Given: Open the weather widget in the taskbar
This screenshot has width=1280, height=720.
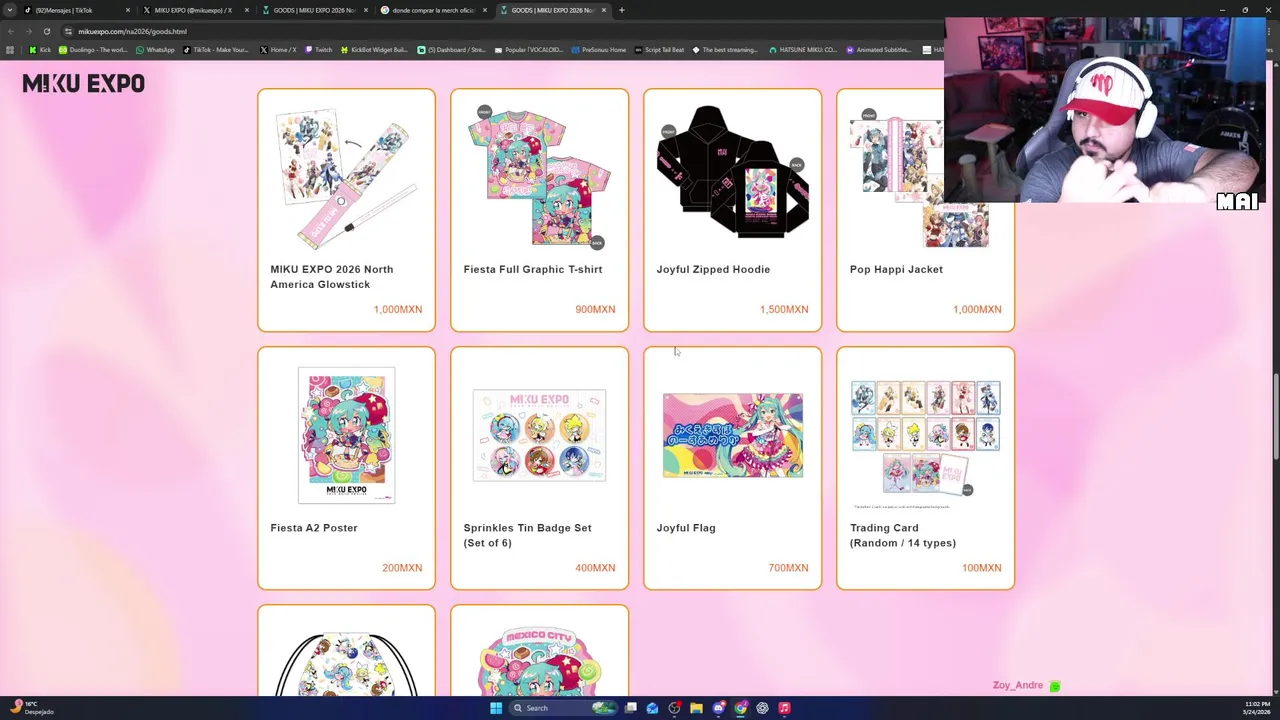Looking at the screenshot, I should point(30,708).
